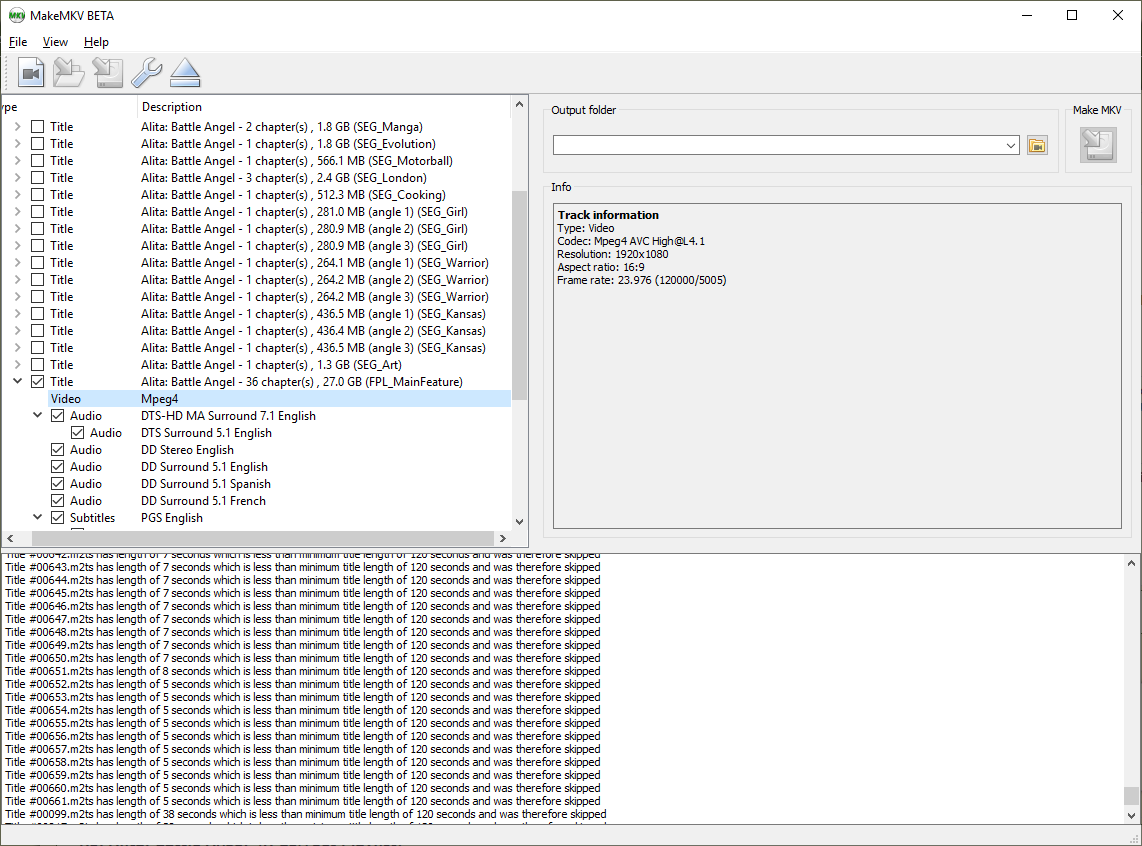Click the Frame rate 23.976 info line
The width and height of the screenshot is (1142, 846).
tap(642, 280)
